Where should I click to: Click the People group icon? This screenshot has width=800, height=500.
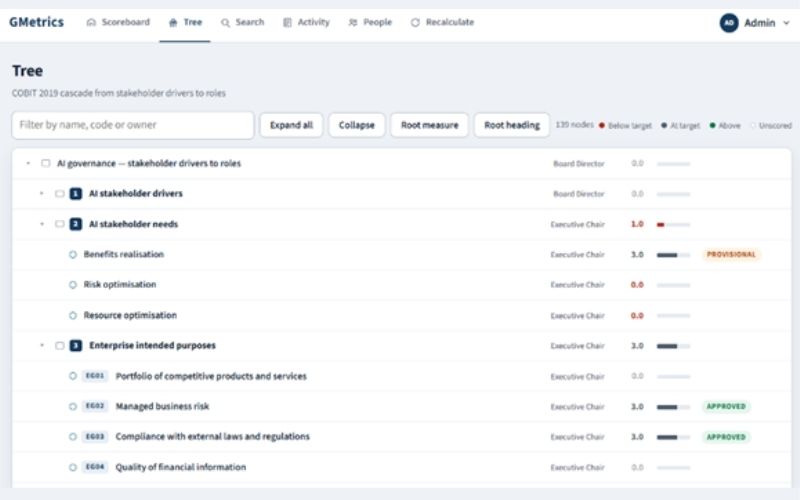[x=353, y=22]
